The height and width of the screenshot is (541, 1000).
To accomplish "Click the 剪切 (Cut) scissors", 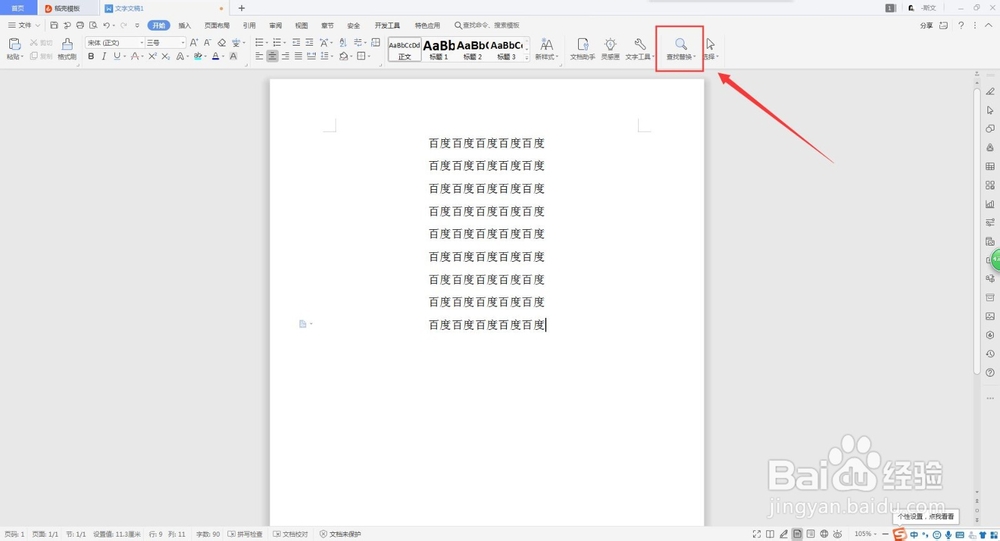I will [41, 43].
